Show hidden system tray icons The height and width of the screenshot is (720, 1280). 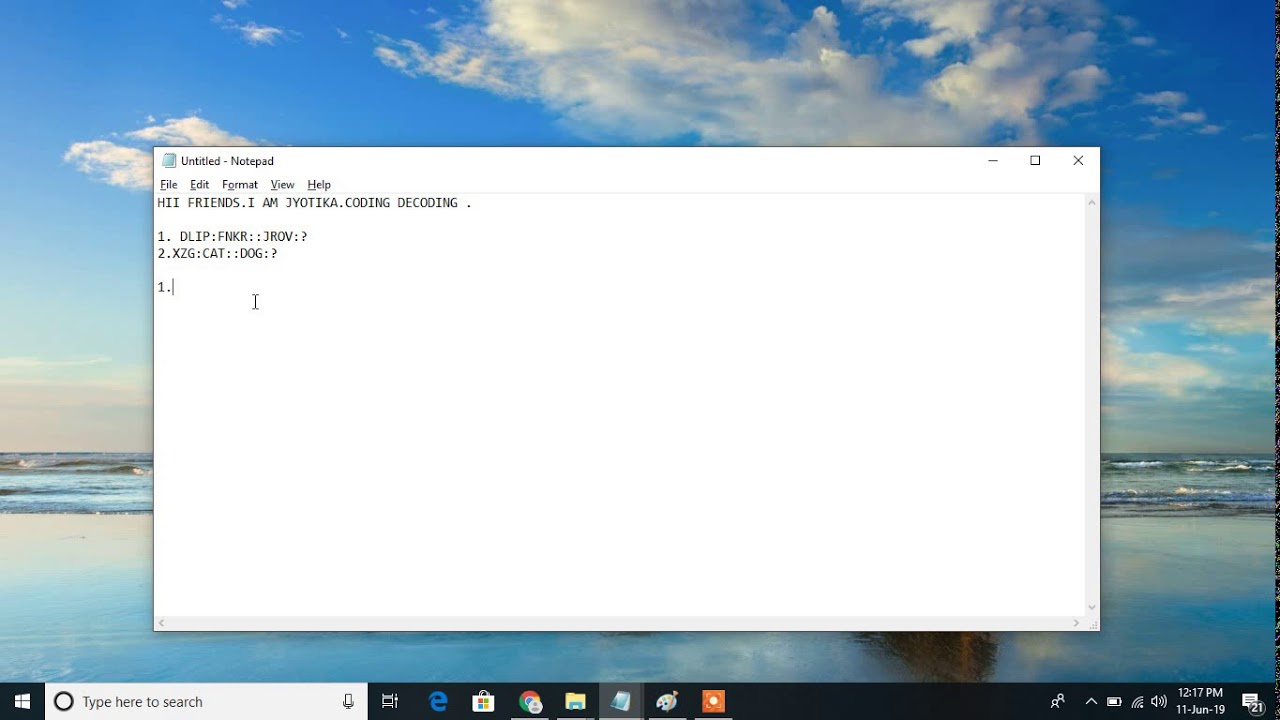(1091, 702)
